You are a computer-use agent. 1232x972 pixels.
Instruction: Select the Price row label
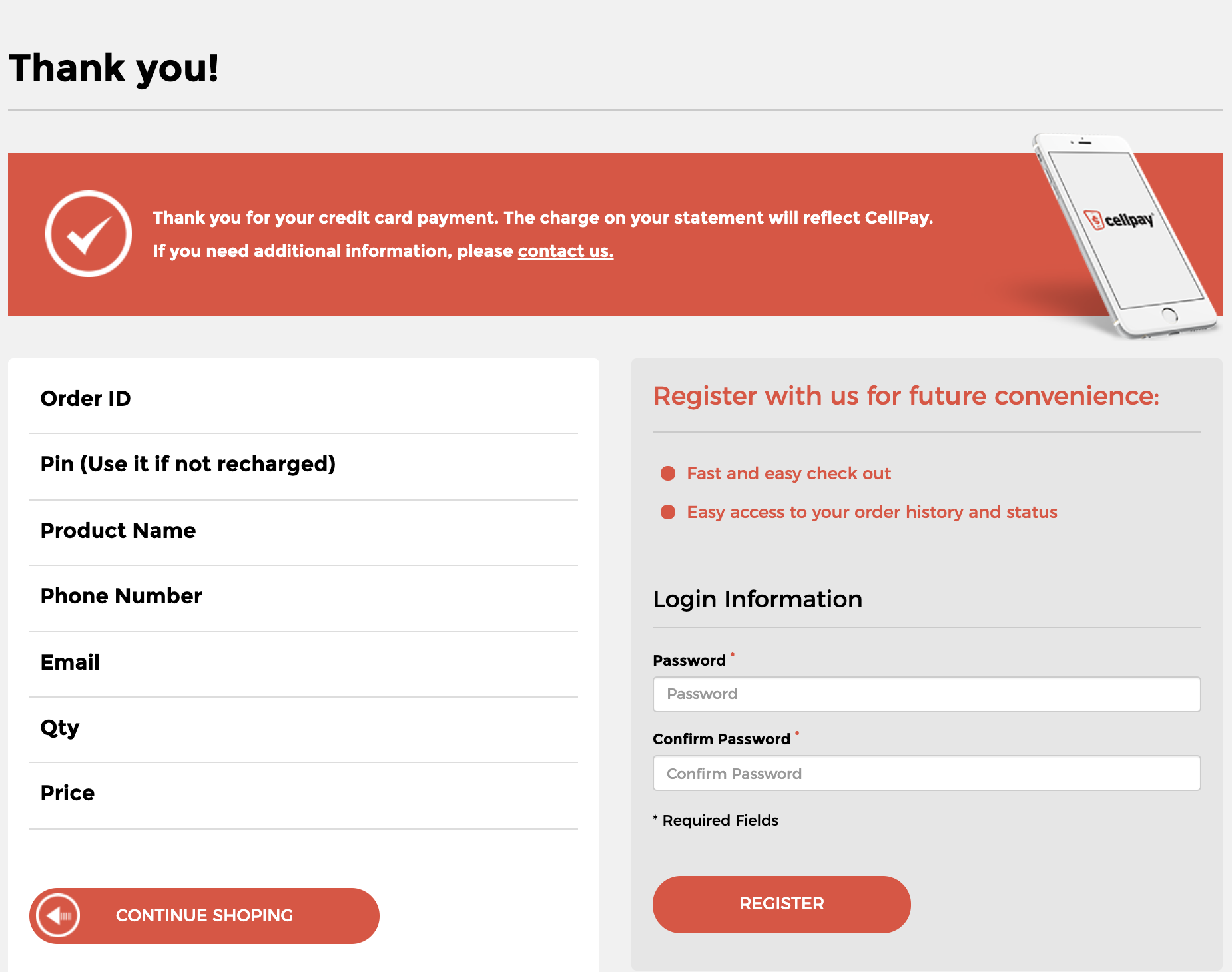tap(68, 793)
